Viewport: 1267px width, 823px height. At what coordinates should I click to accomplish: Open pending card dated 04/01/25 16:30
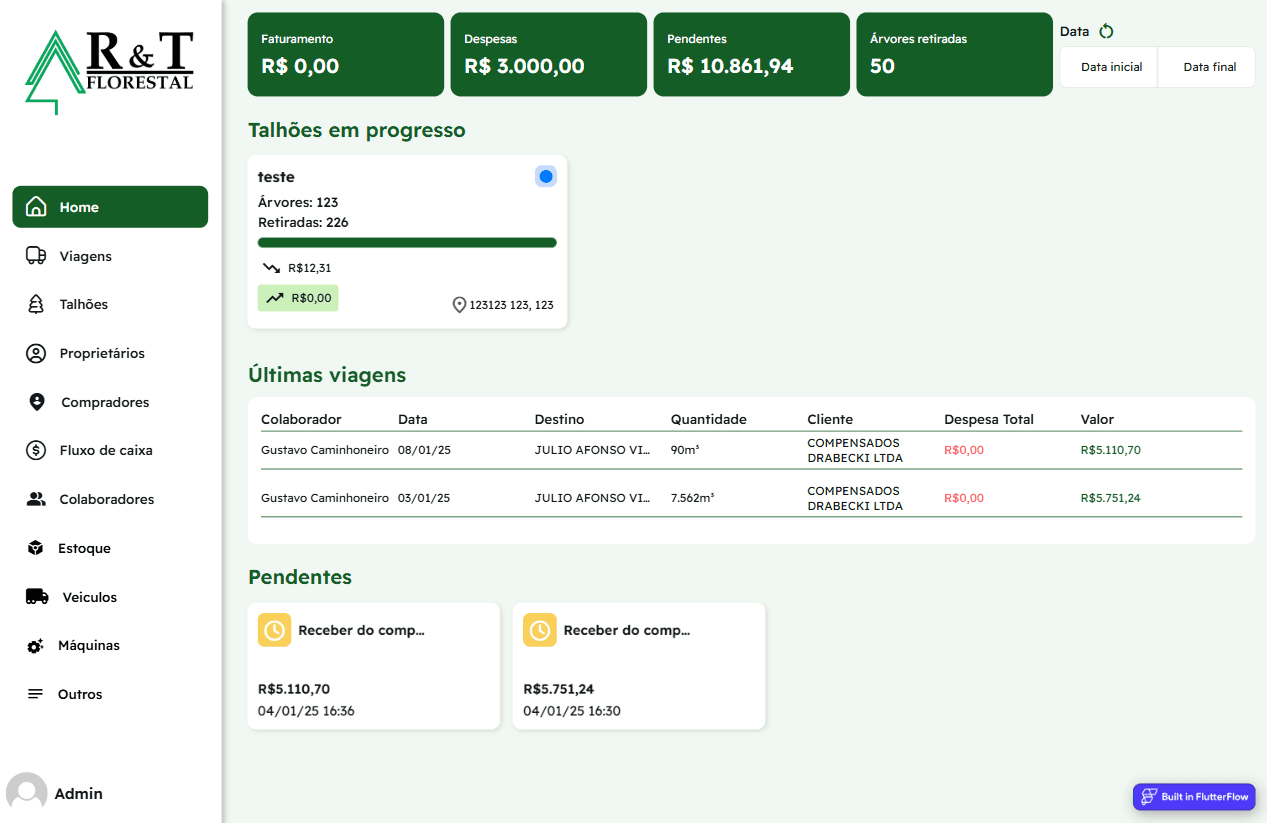(639, 666)
